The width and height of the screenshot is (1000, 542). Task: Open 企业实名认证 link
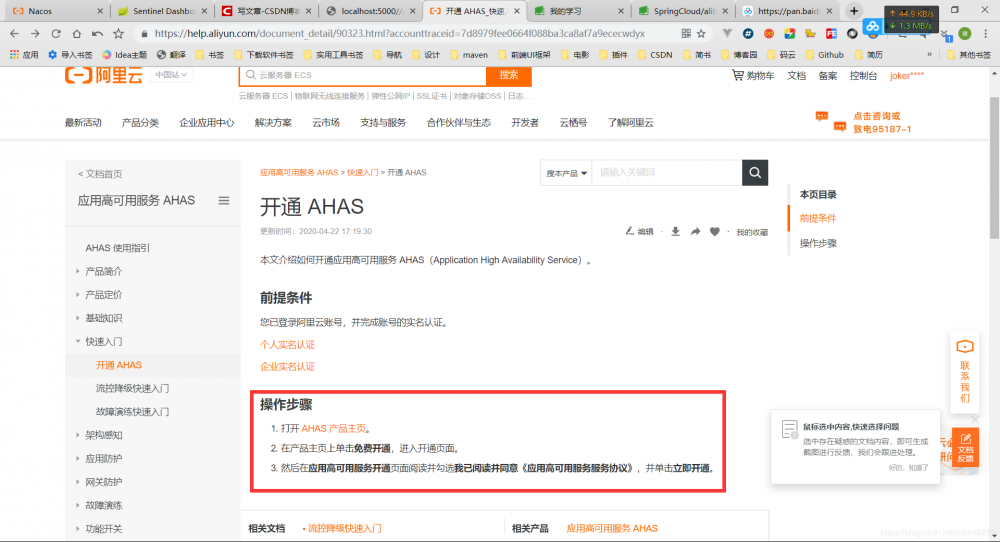288,367
